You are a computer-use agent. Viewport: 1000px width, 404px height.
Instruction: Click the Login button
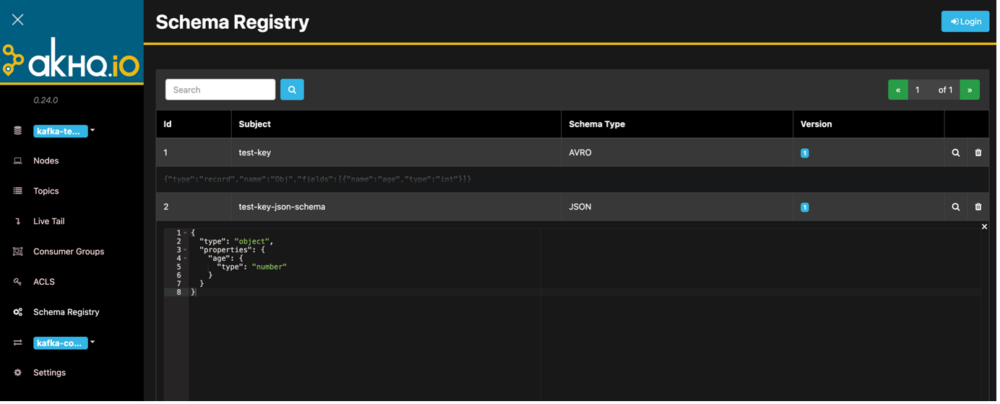pyautogui.click(x=964, y=21)
